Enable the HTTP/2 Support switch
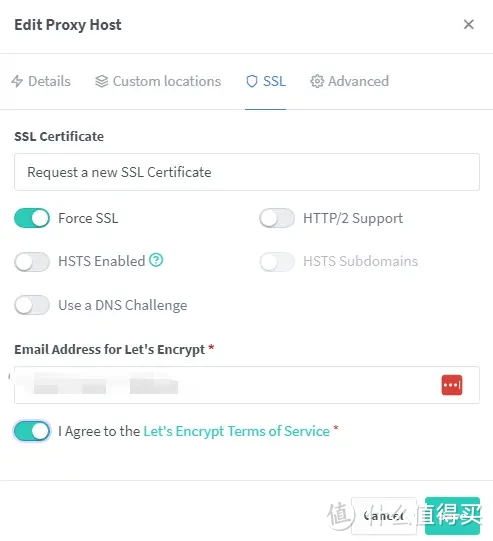 (277, 218)
